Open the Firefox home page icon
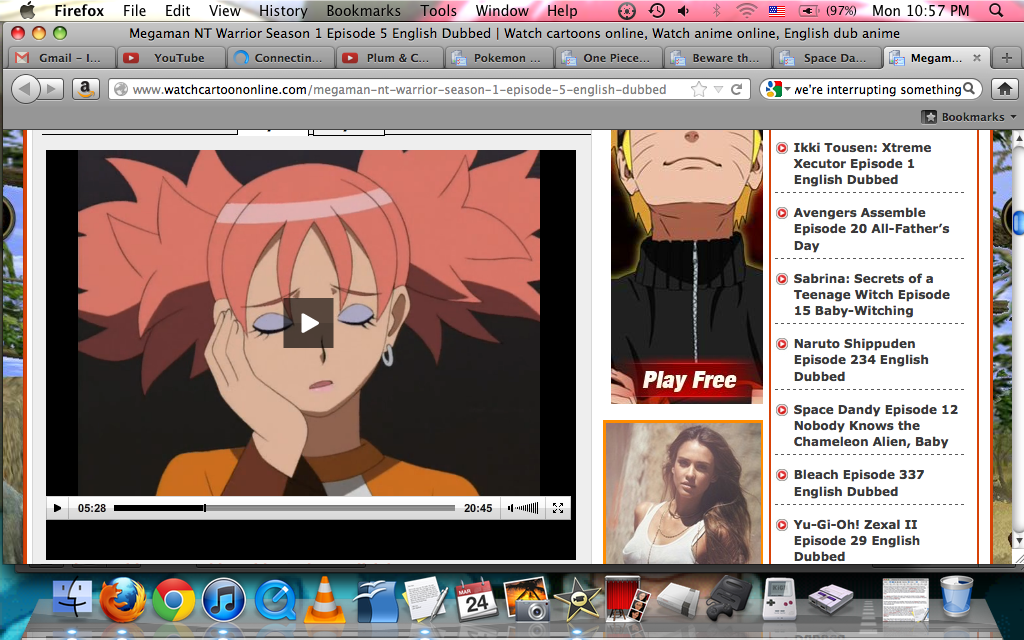 (x=1005, y=89)
